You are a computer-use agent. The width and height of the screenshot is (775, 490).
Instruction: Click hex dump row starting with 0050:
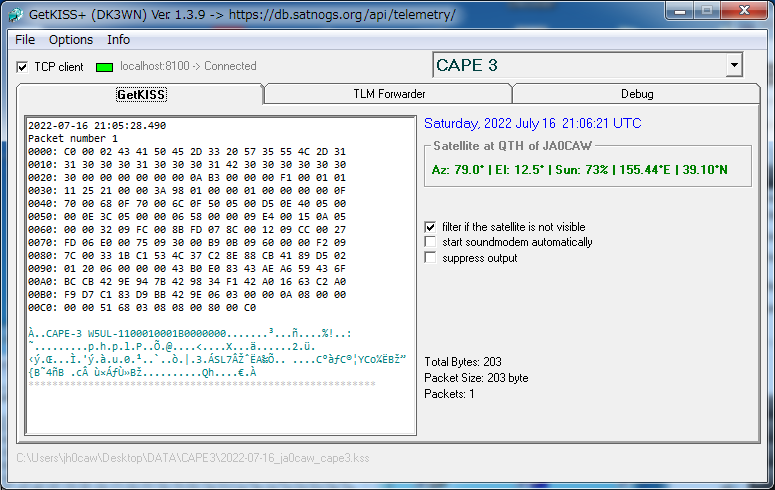[187, 217]
